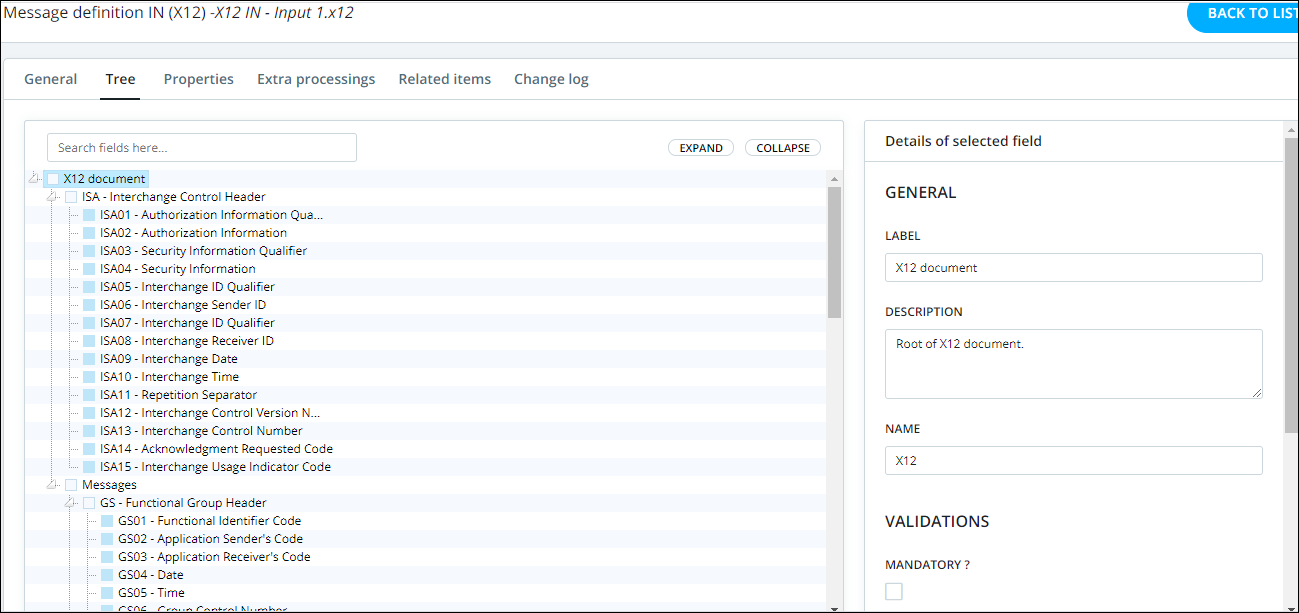The image size is (1299, 613).
Task: Click the node icon for X12 document
Action: tap(53, 179)
